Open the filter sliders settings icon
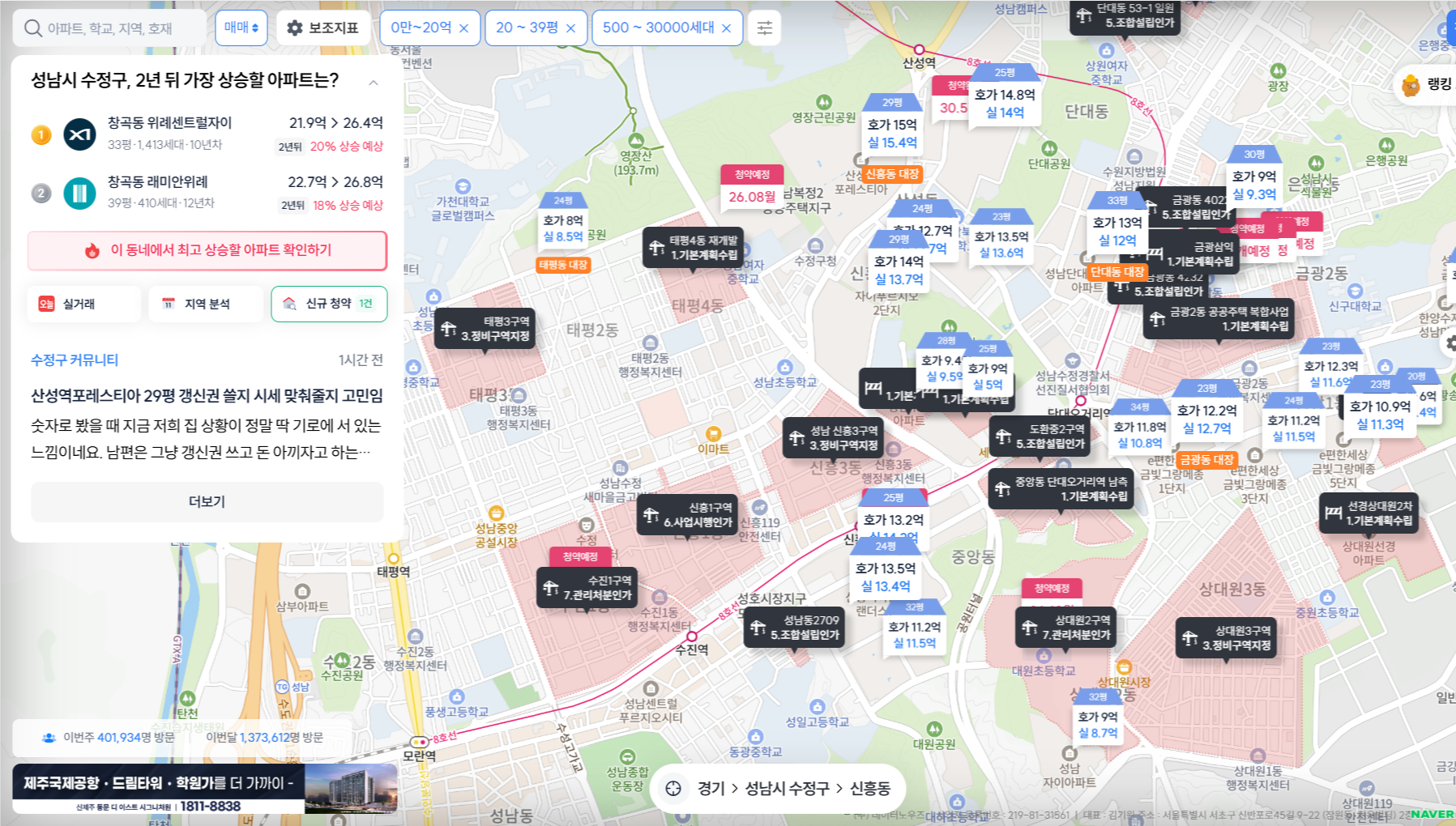The width and height of the screenshot is (1456, 826). click(x=764, y=28)
